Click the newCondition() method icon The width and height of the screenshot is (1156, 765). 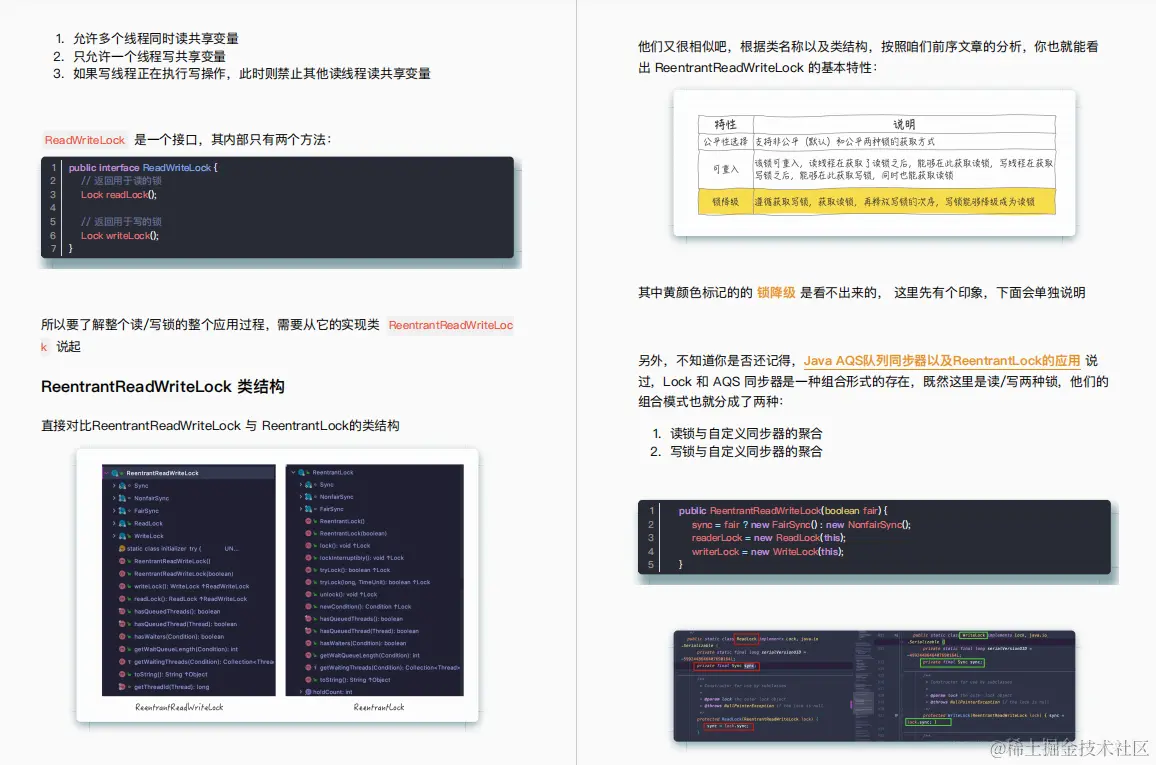click(307, 607)
